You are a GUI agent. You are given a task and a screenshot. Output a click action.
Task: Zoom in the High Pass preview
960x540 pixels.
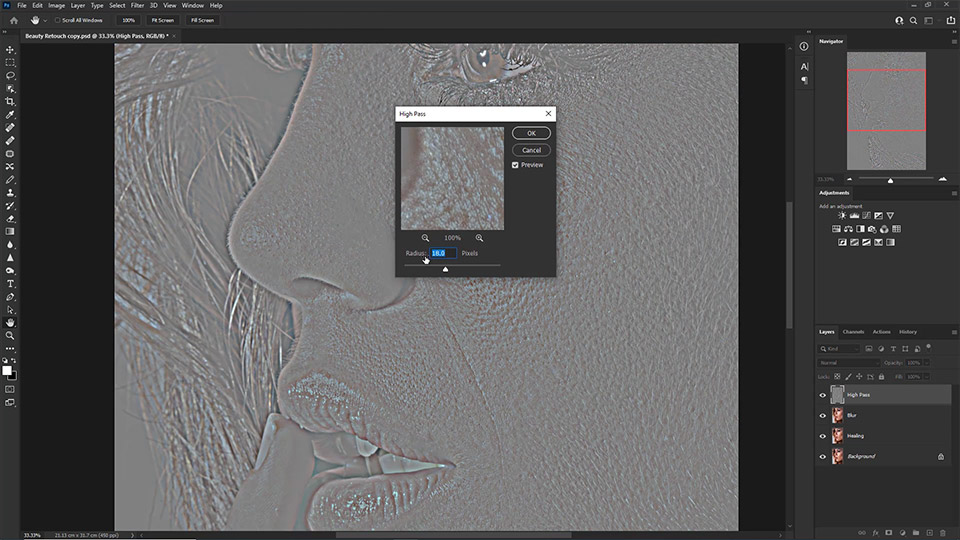479,238
